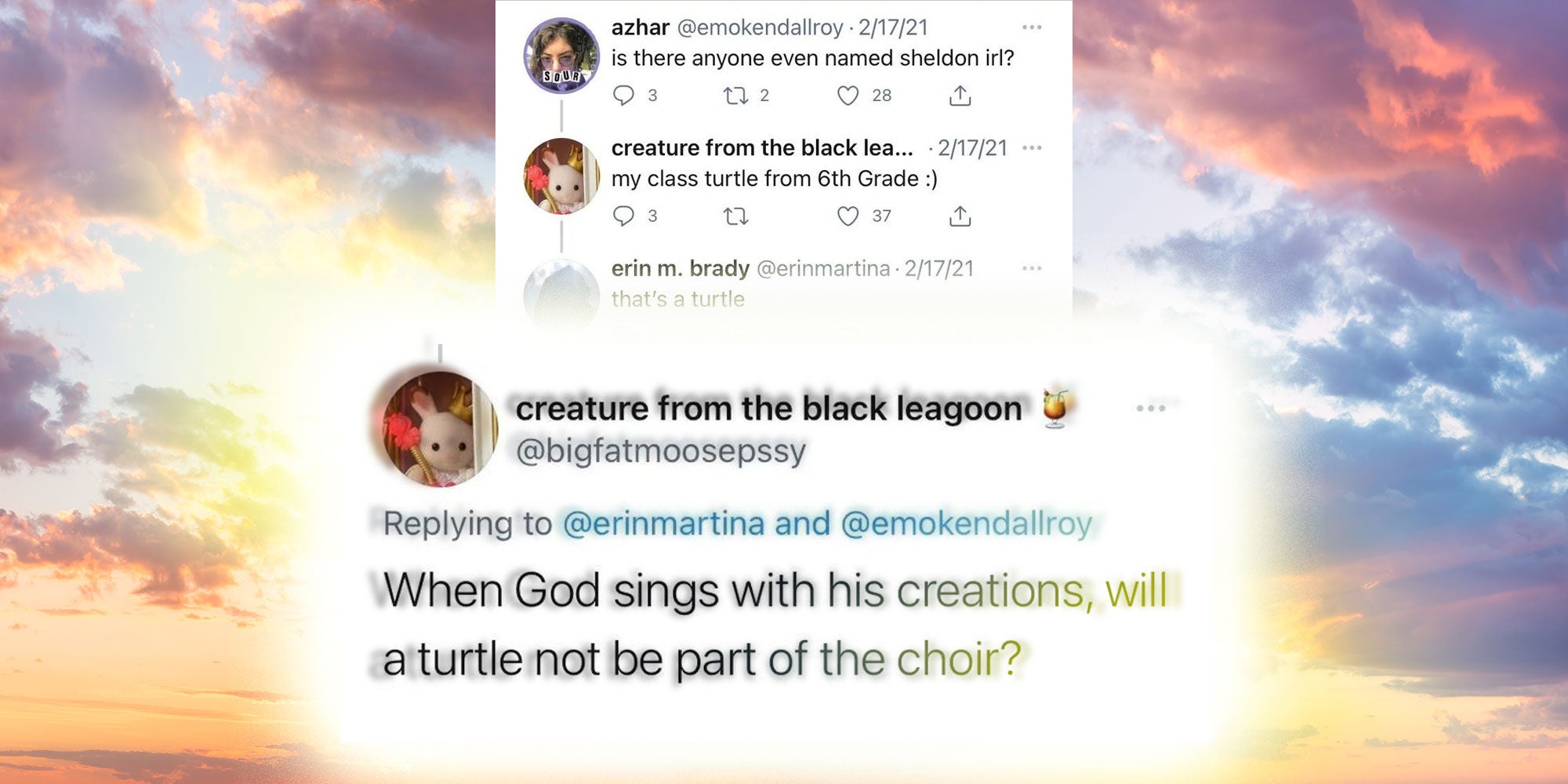The height and width of the screenshot is (784, 1568).
Task: Click azhar's profile avatar
Action: click(x=563, y=53)
